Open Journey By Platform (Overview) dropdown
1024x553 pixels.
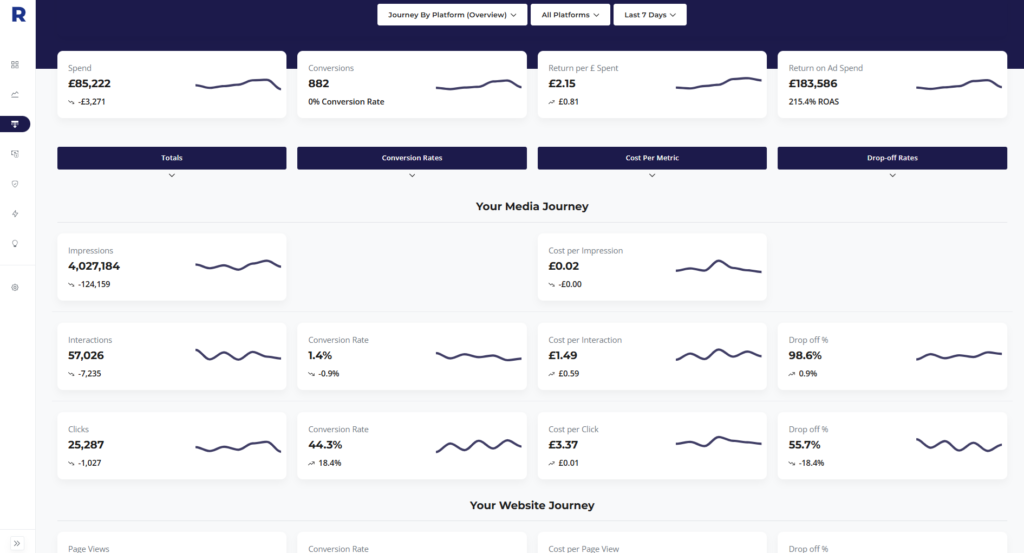[x=452, y=15]
